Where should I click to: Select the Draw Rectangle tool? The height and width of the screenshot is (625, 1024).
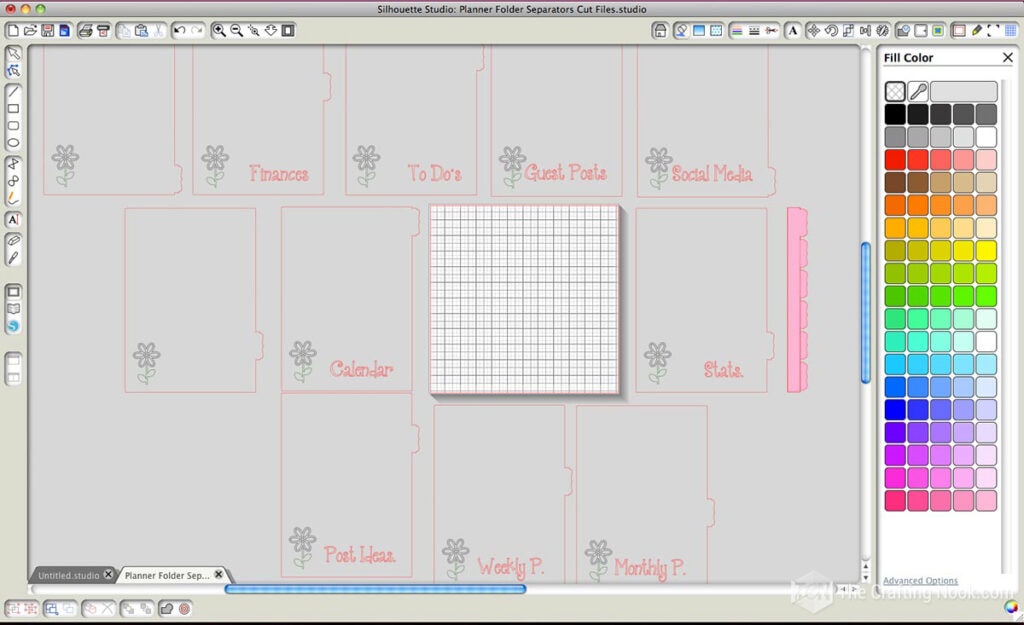point(13,109)
